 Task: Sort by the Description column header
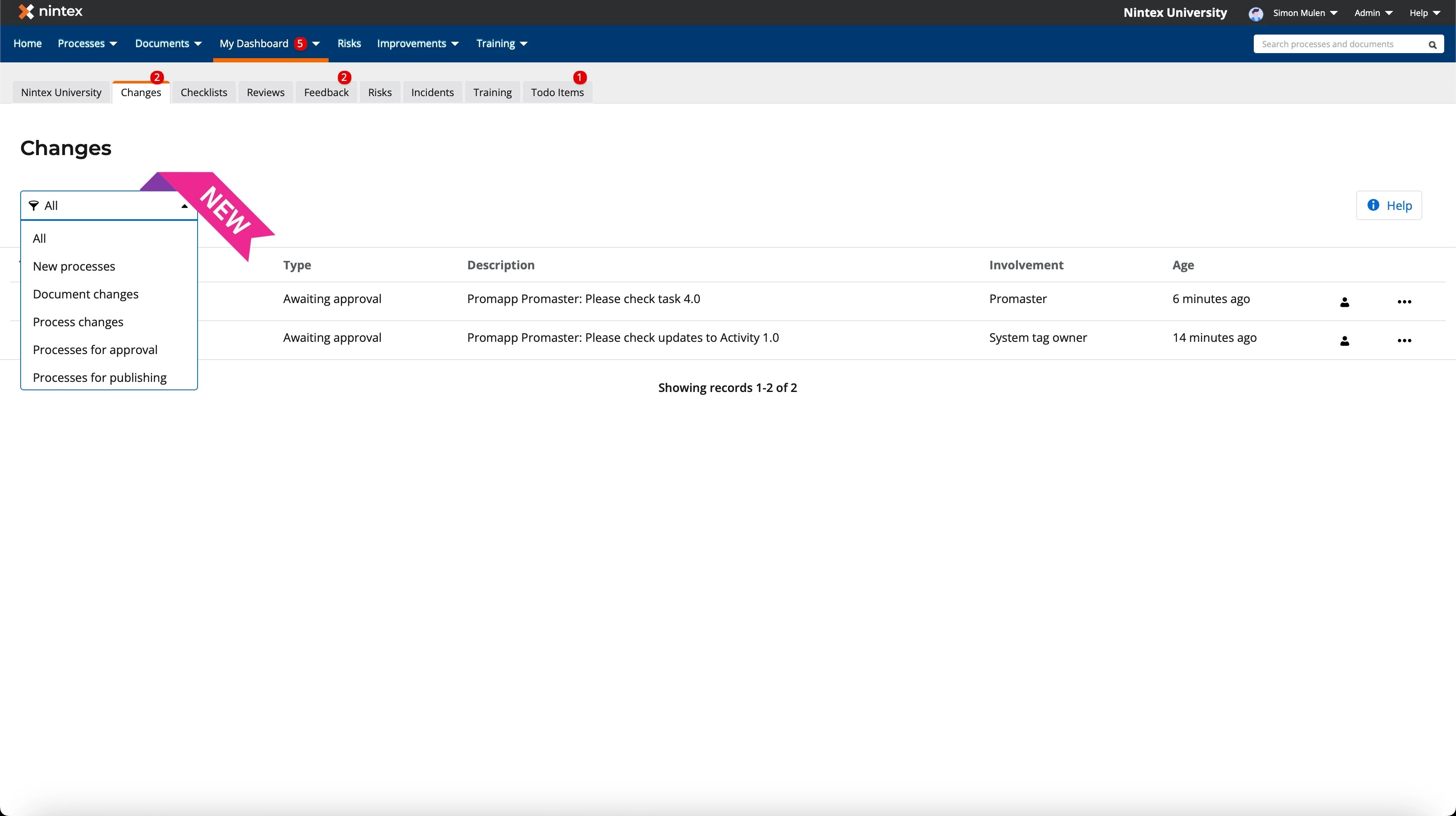click(501, 265)
